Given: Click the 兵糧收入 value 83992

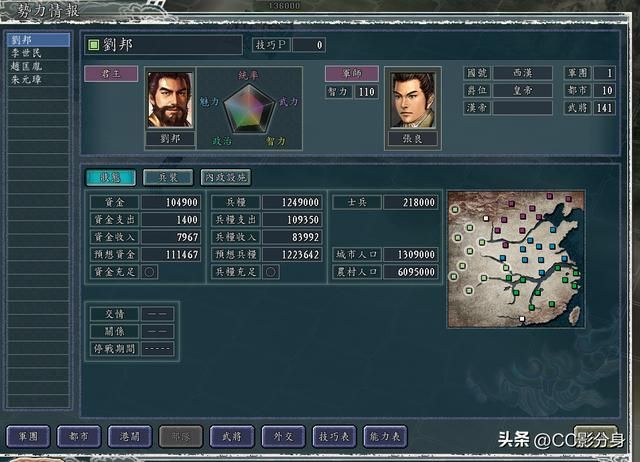Looking at the screenshot, I should coord(292,237).
